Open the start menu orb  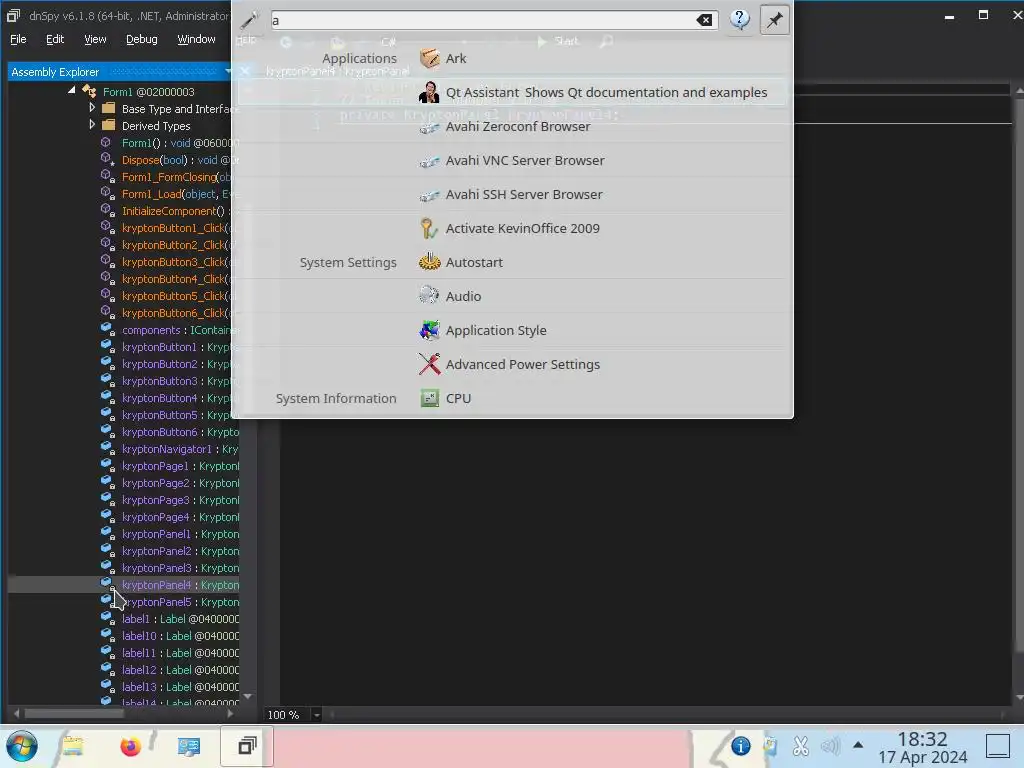point(22,746)
